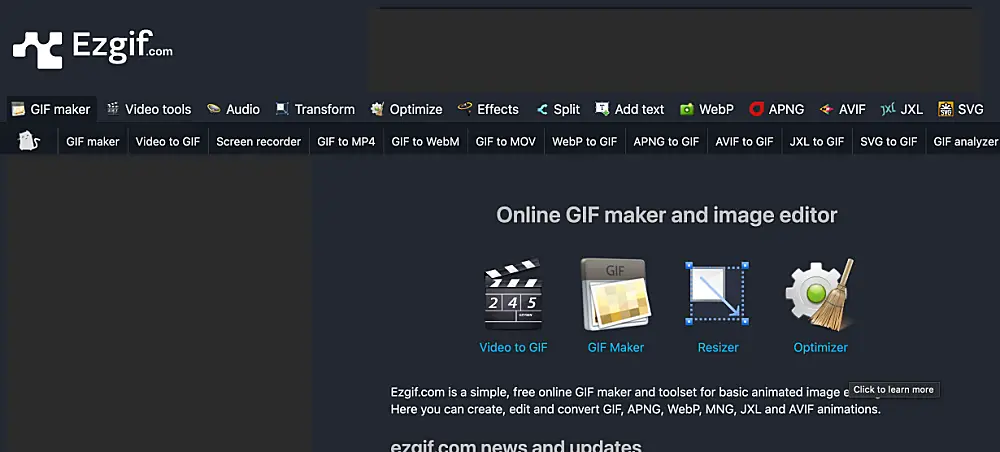This screenshot has width=1000, height=452.
Task: Switch to the Transform tab
Action: (x=325, y=110)
